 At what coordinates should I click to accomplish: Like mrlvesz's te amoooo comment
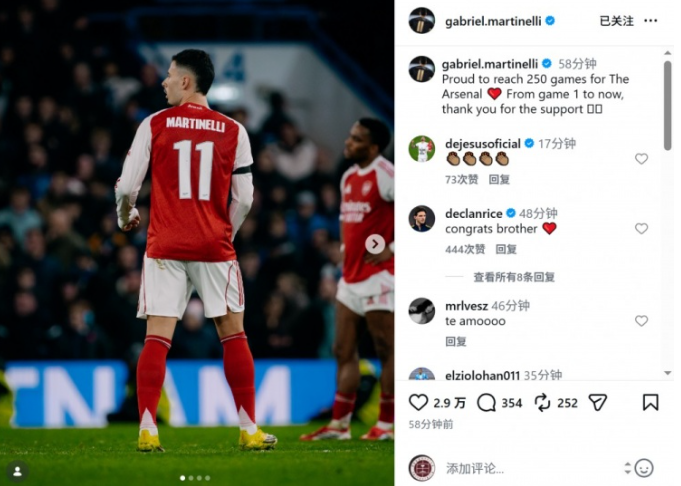(641, 321)
